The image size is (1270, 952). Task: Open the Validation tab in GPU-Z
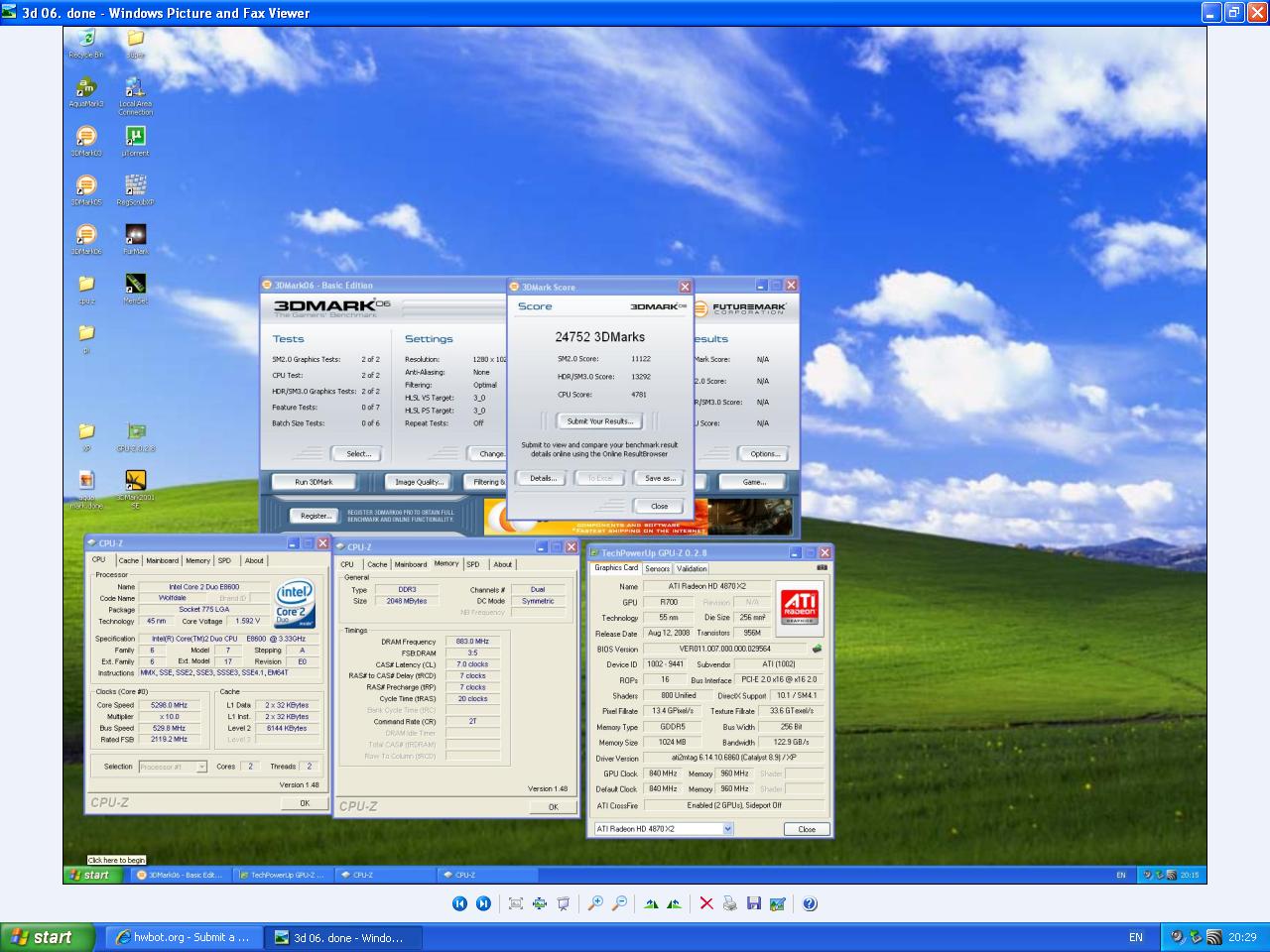[692, 569]
